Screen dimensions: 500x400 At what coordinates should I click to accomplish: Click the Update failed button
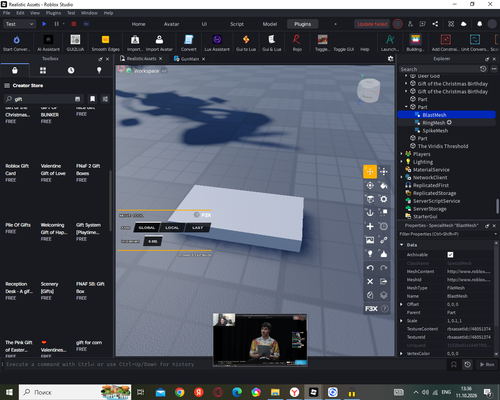click(372, 24)
